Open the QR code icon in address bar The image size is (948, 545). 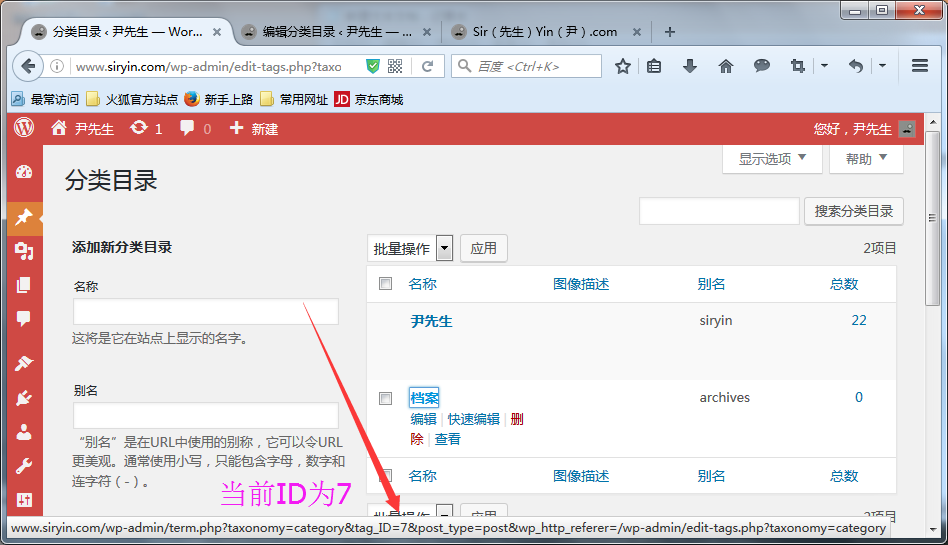tap(395, 66)
